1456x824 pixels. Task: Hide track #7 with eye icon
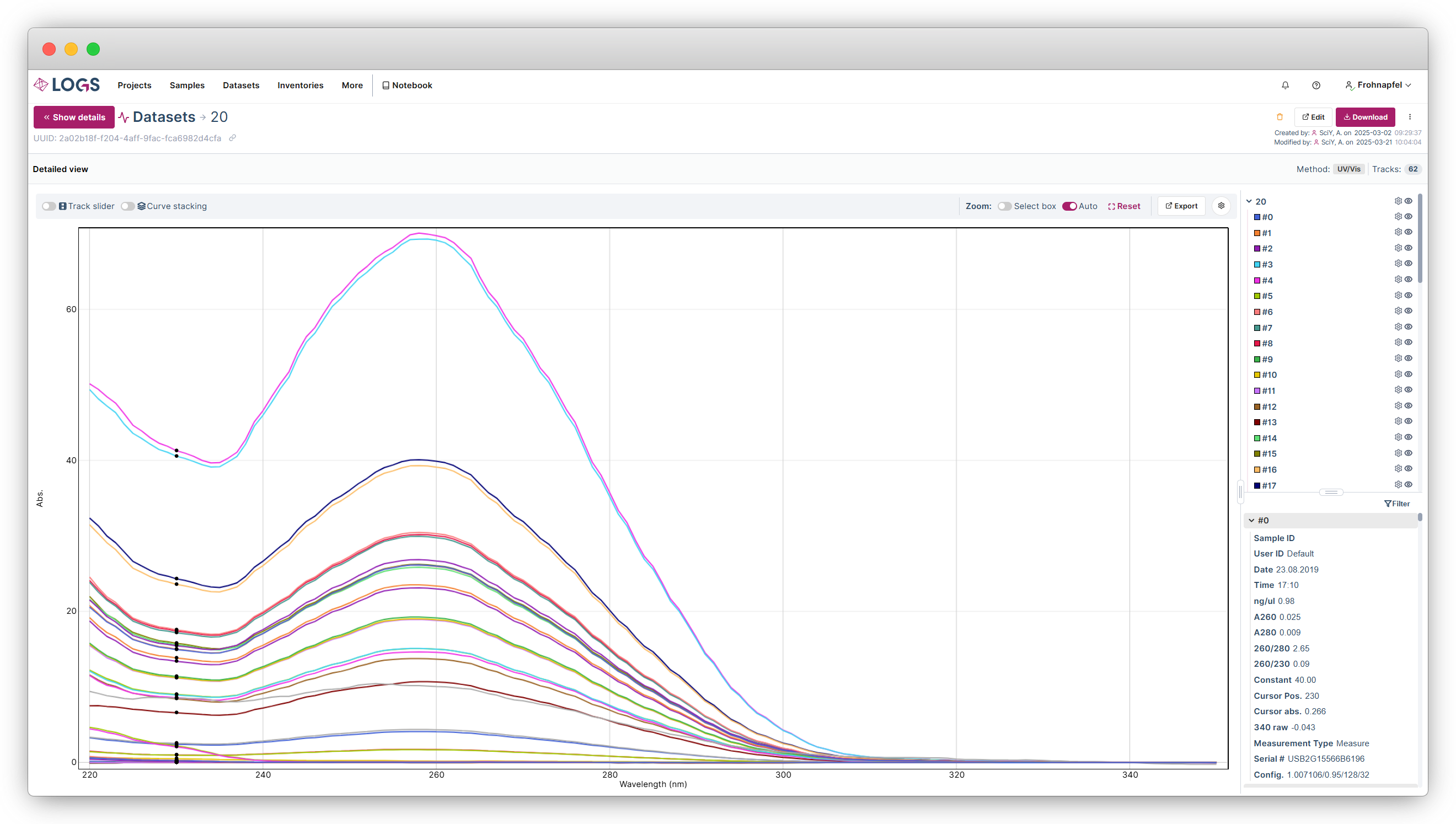1409,327
